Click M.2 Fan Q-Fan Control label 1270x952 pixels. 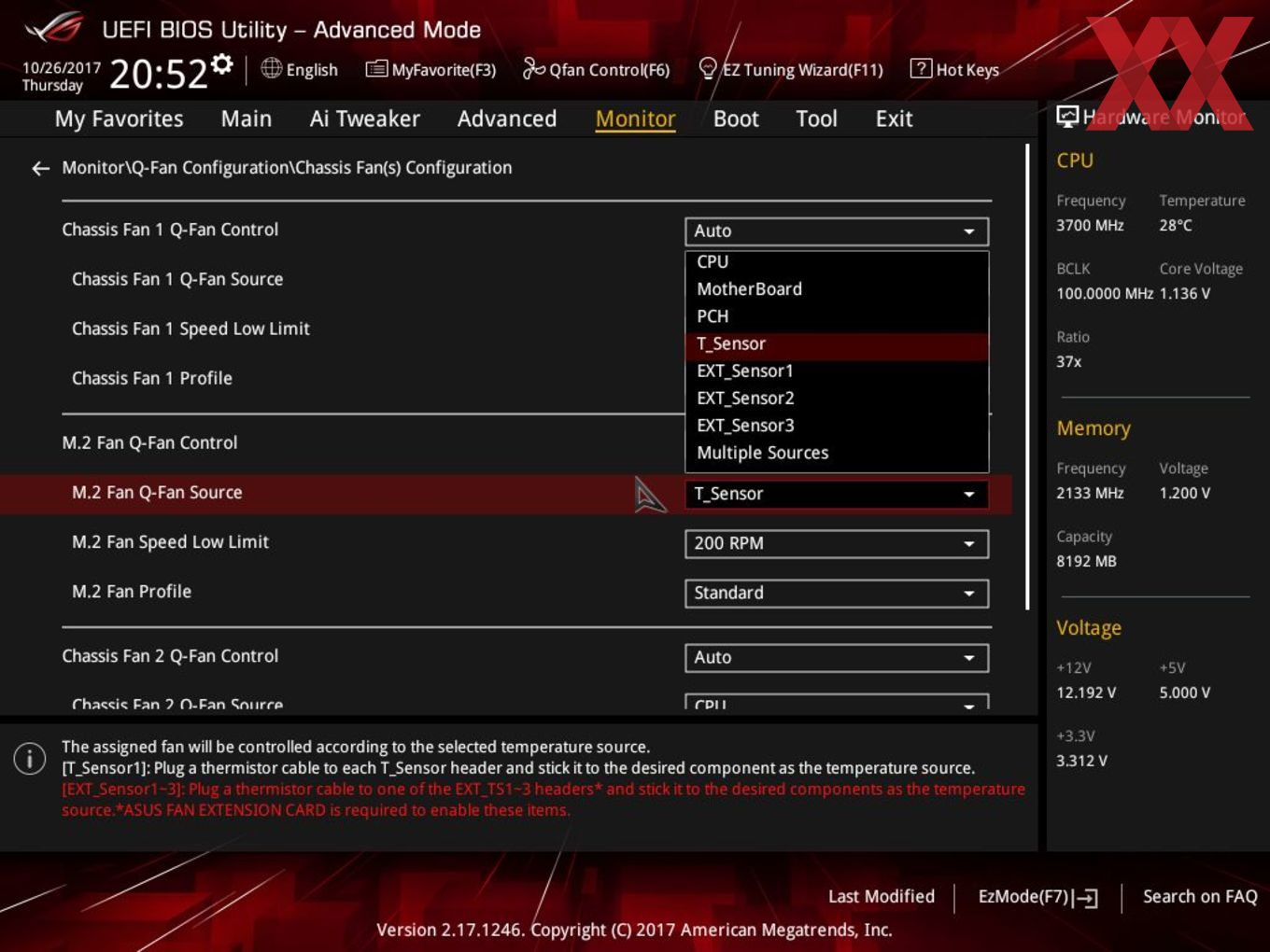pyautogui.click(x=149, y=442)
